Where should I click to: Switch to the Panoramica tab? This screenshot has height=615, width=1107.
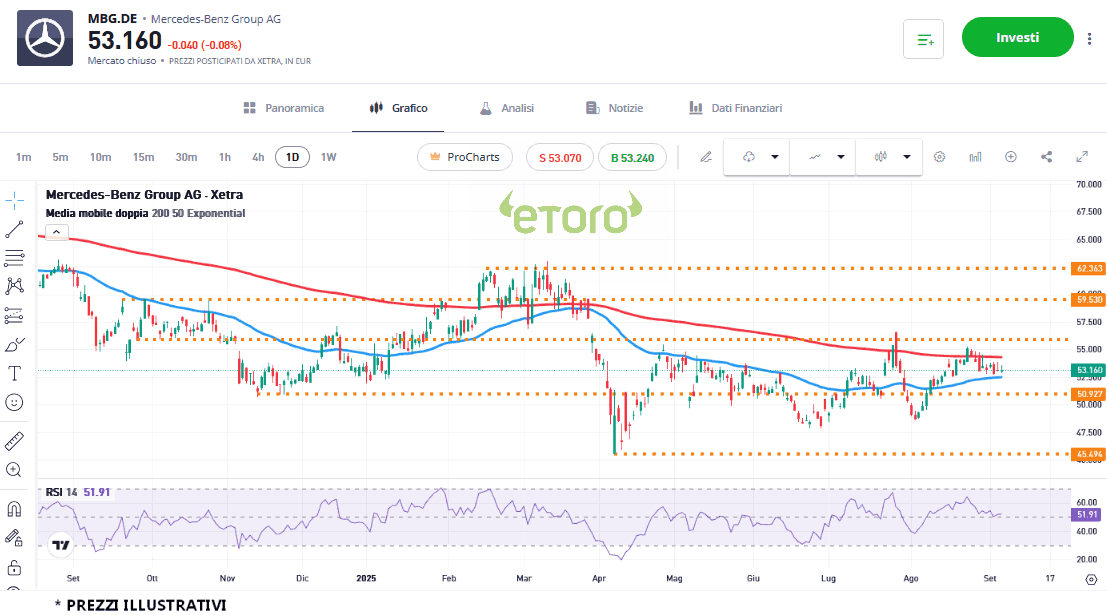pyautogui.click(x=284, y=108)
